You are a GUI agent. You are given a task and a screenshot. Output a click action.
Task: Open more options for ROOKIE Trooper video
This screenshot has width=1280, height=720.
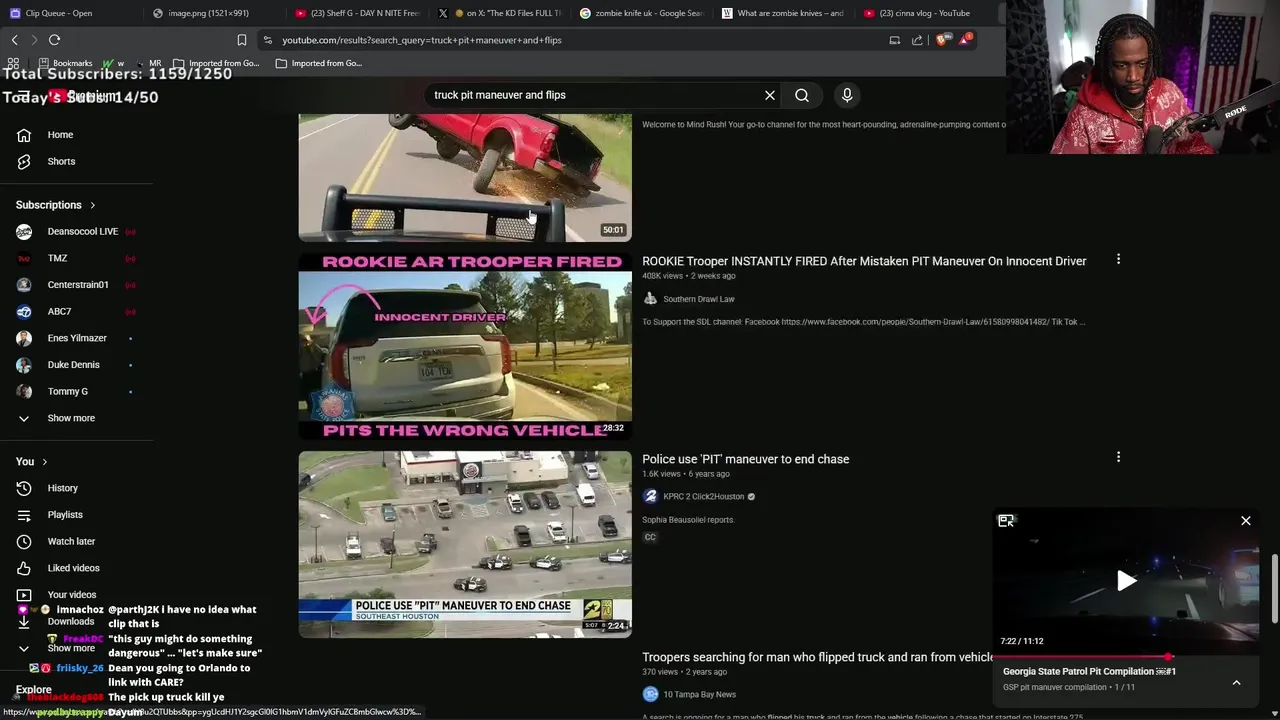(1118, 260)
